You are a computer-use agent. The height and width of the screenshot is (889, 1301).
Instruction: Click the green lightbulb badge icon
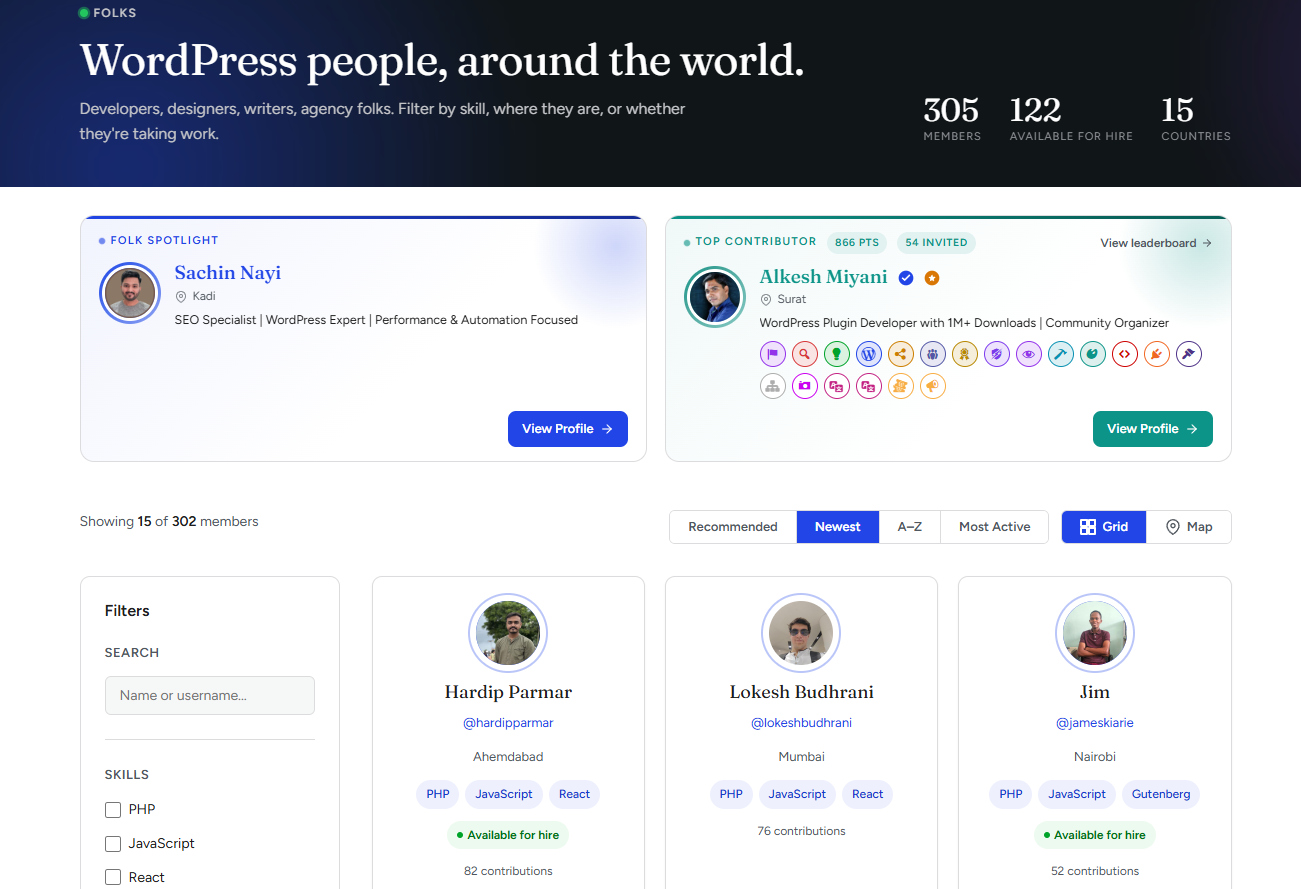pos(837,354)
